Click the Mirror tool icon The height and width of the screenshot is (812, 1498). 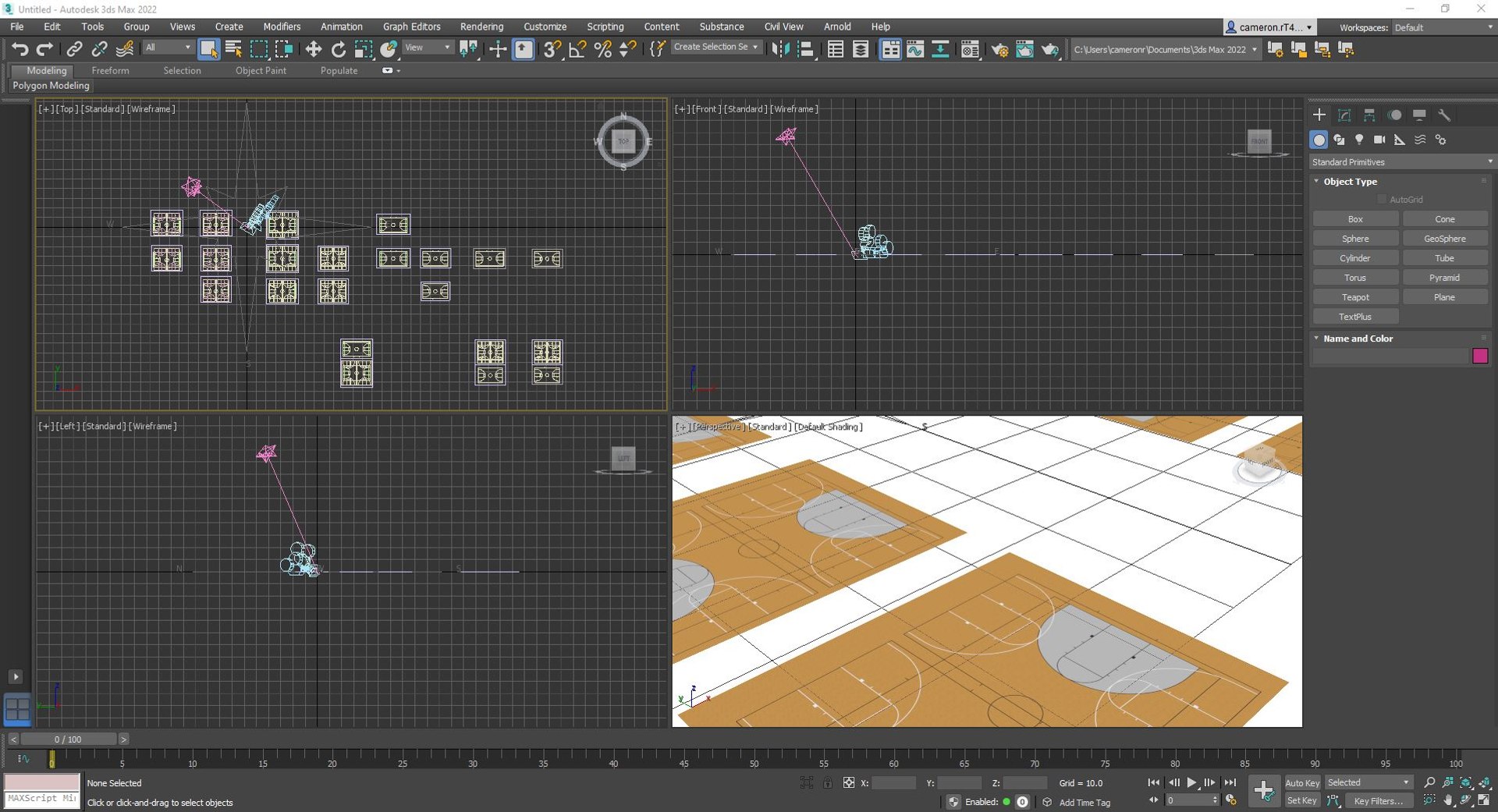pyautogui.click(x=779, y=49)
